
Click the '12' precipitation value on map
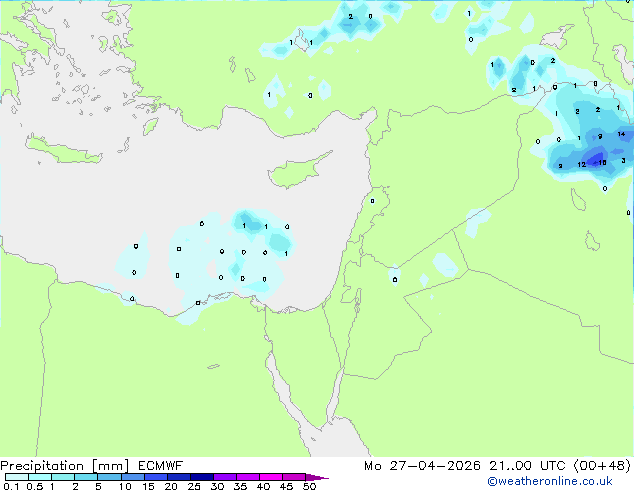(581, 165)
